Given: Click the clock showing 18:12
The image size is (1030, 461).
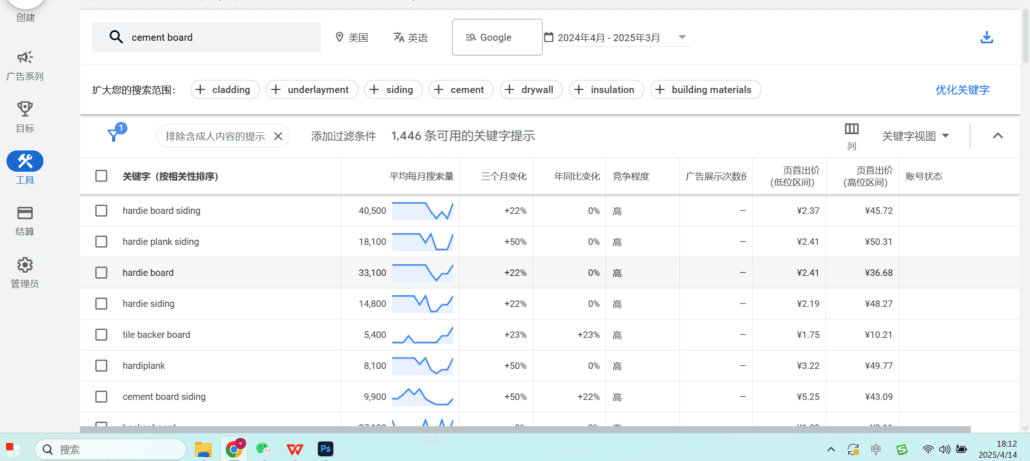Looking at the screenshot, I should click(1006, 444).
